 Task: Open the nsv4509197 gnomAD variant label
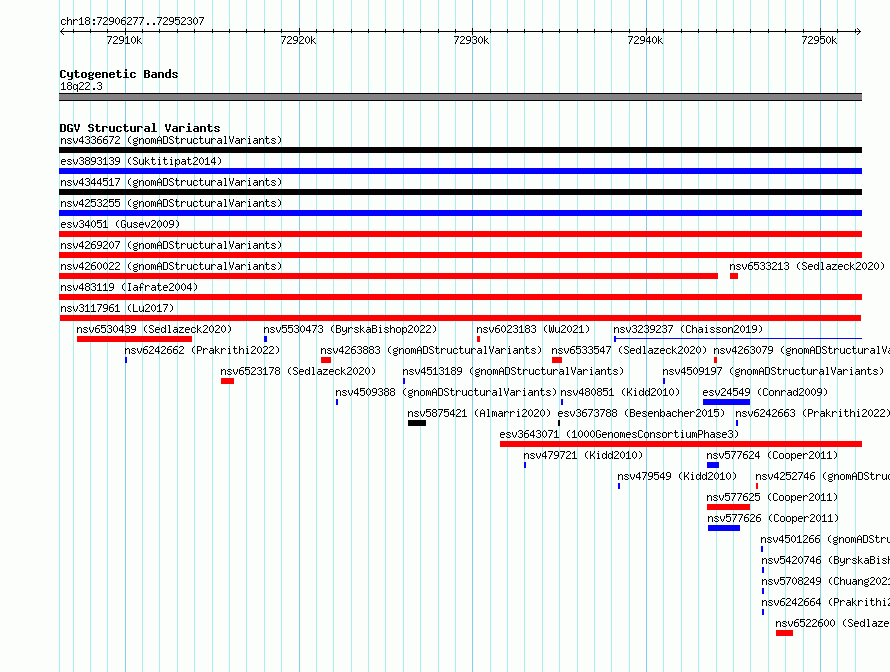pos(773,371)
